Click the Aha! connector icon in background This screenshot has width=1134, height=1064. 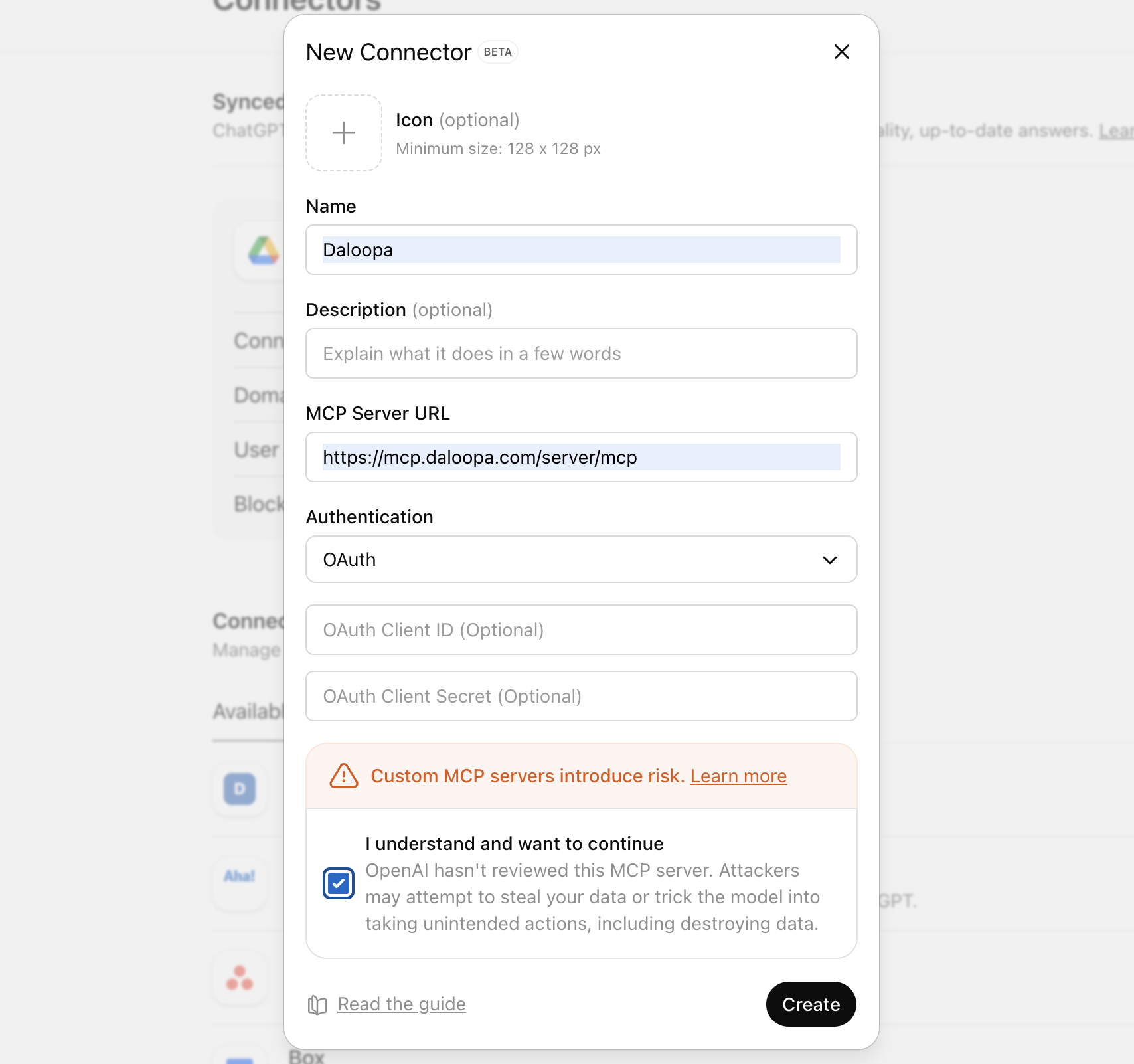pos(240,876)
